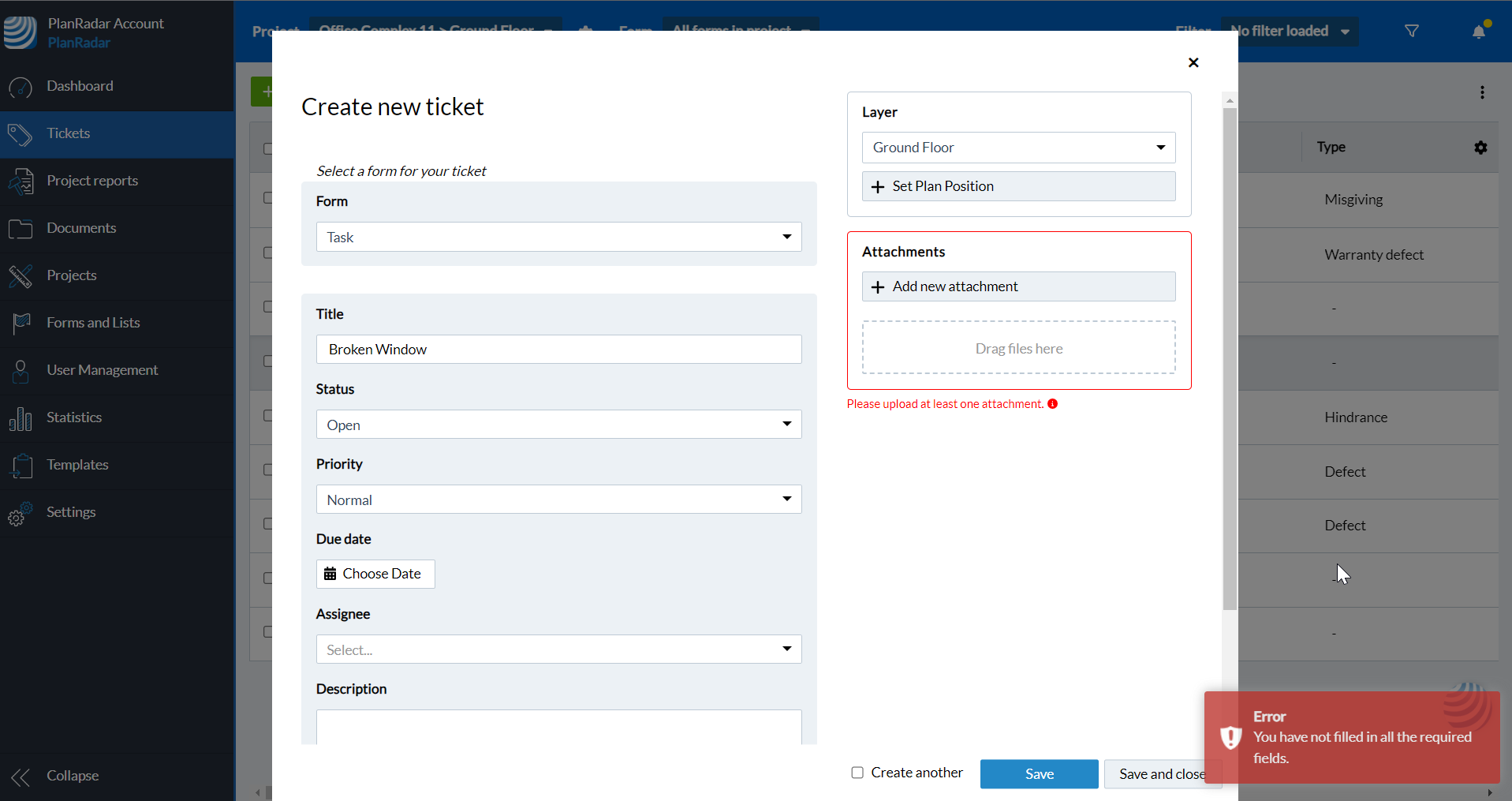Open Forms and Lists menu item
1512x801 pixels.
click(x=93, y=323)
